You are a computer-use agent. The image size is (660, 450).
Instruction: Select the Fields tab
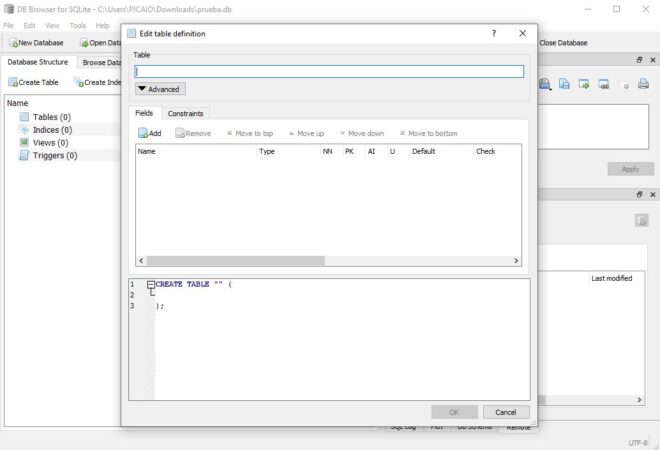click(x=144, y=114)
